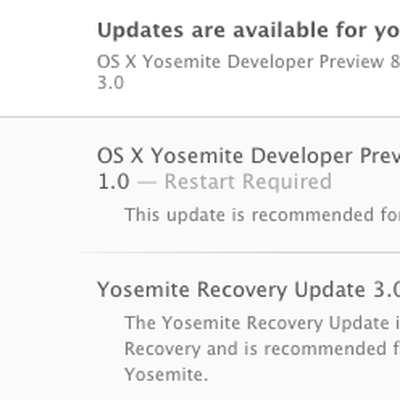400x400 pixels.
Task: Click the gray "3.0" under the heading summary
Action: coord(111,82)
